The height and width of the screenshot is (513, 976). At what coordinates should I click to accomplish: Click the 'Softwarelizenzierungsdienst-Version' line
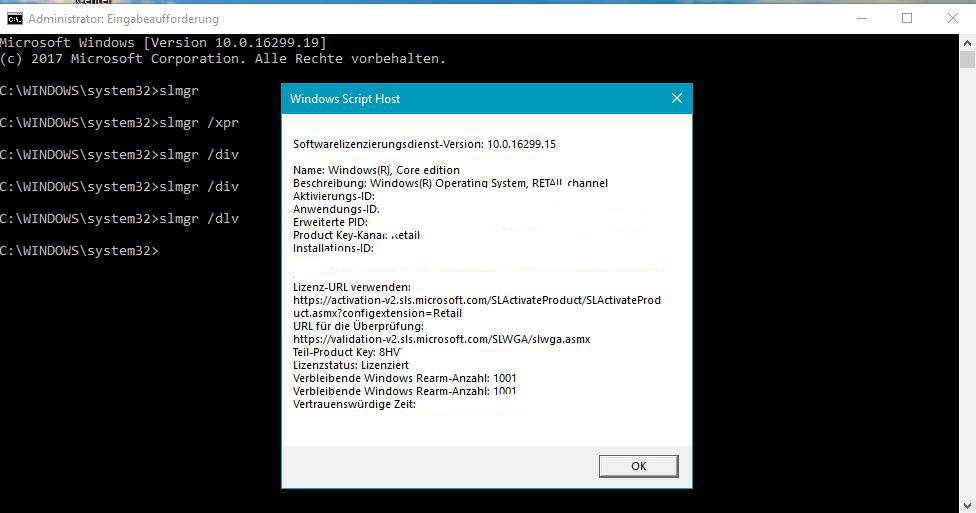point(425,144)
